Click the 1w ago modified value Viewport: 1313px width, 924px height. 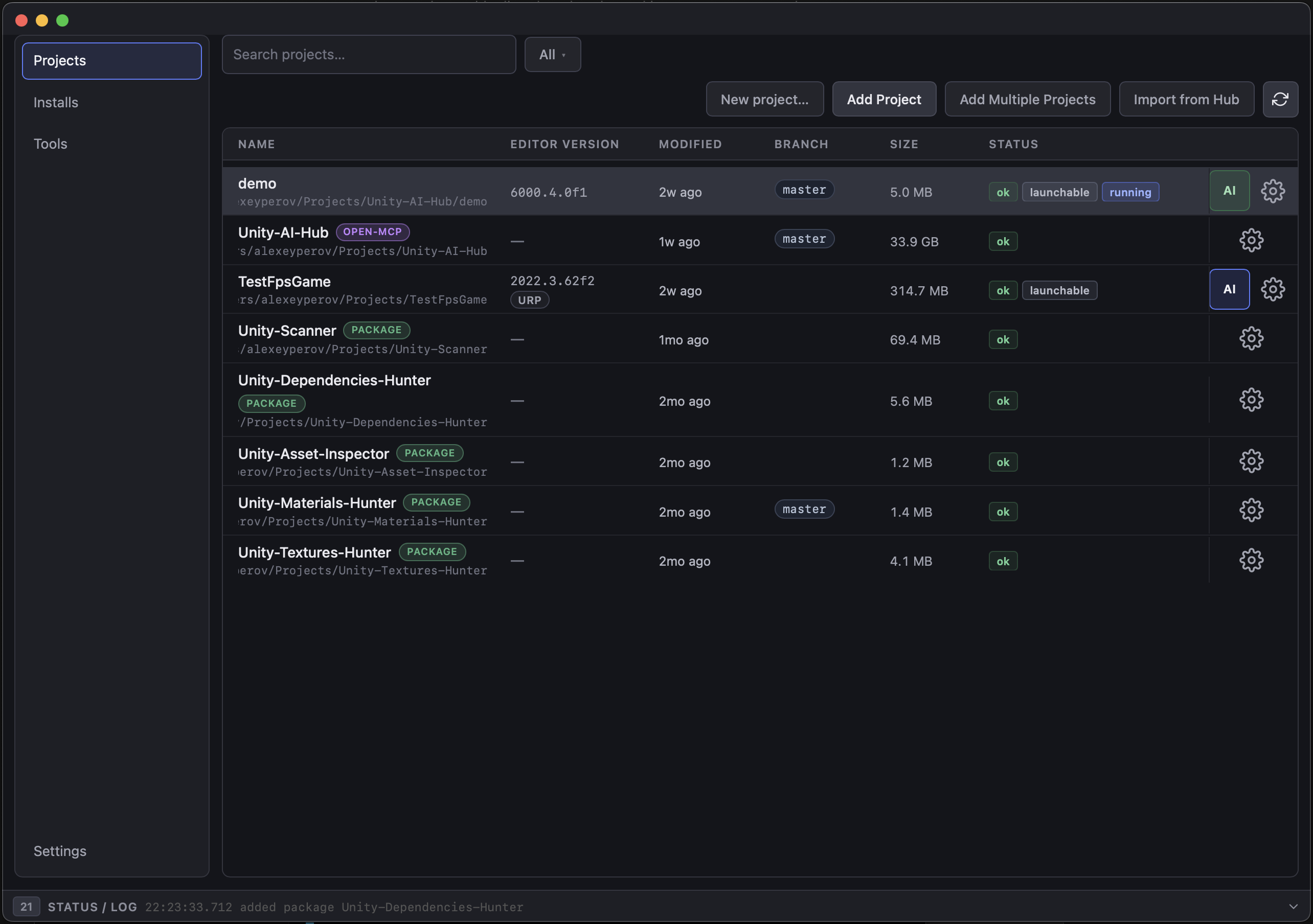[x=680, y=242]
